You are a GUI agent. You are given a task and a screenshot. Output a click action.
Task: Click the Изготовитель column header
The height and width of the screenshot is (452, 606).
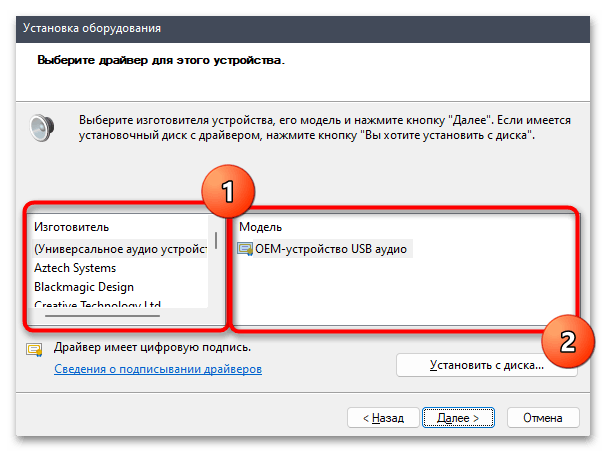[x=71, y=227]
